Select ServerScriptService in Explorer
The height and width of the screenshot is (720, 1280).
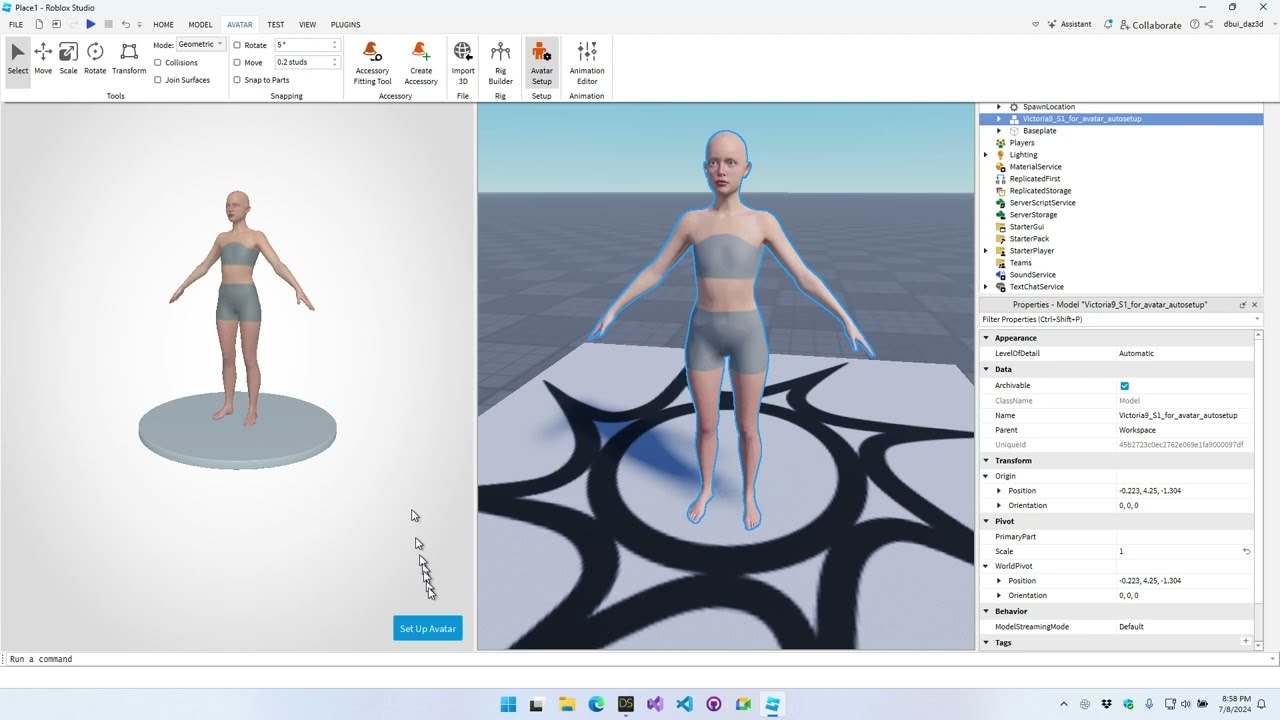point(1042,203)
